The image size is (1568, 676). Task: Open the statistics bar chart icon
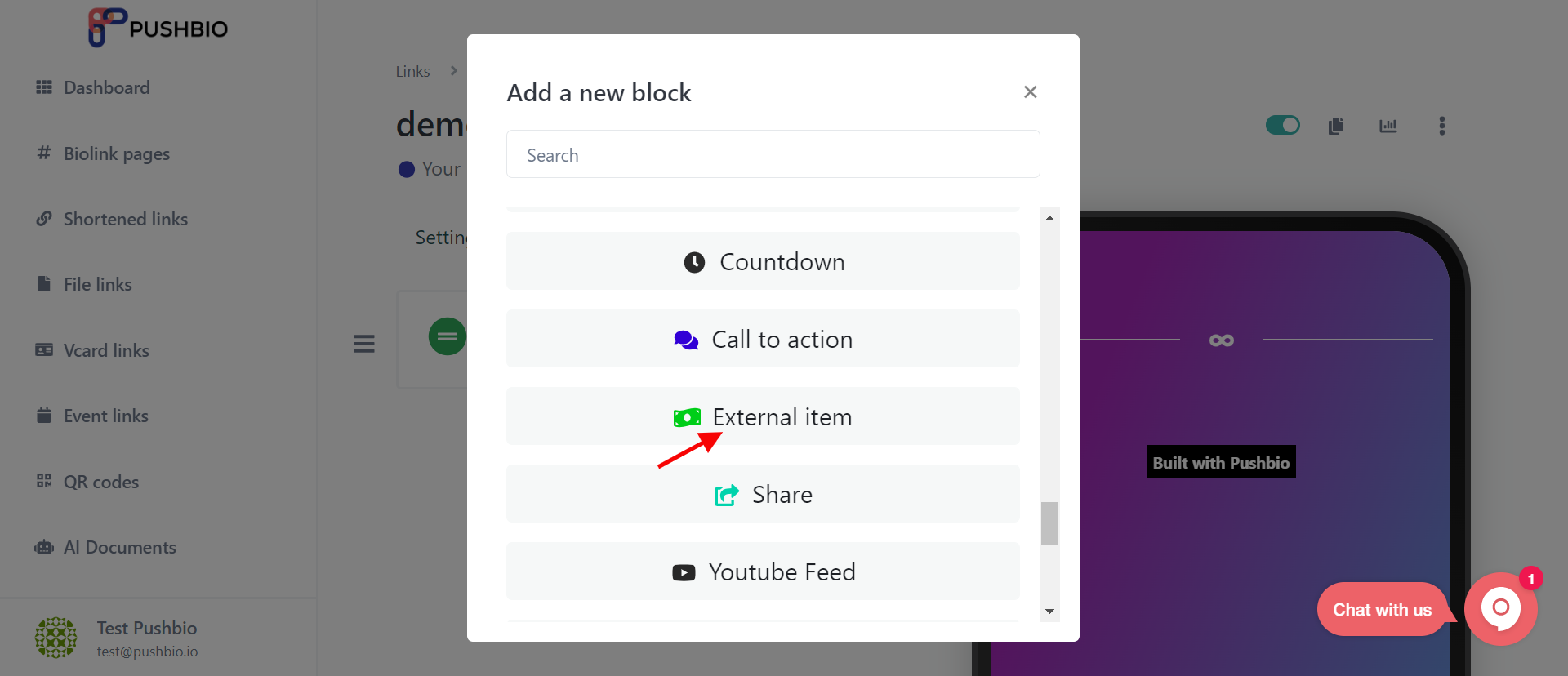tap(1388, 126)
